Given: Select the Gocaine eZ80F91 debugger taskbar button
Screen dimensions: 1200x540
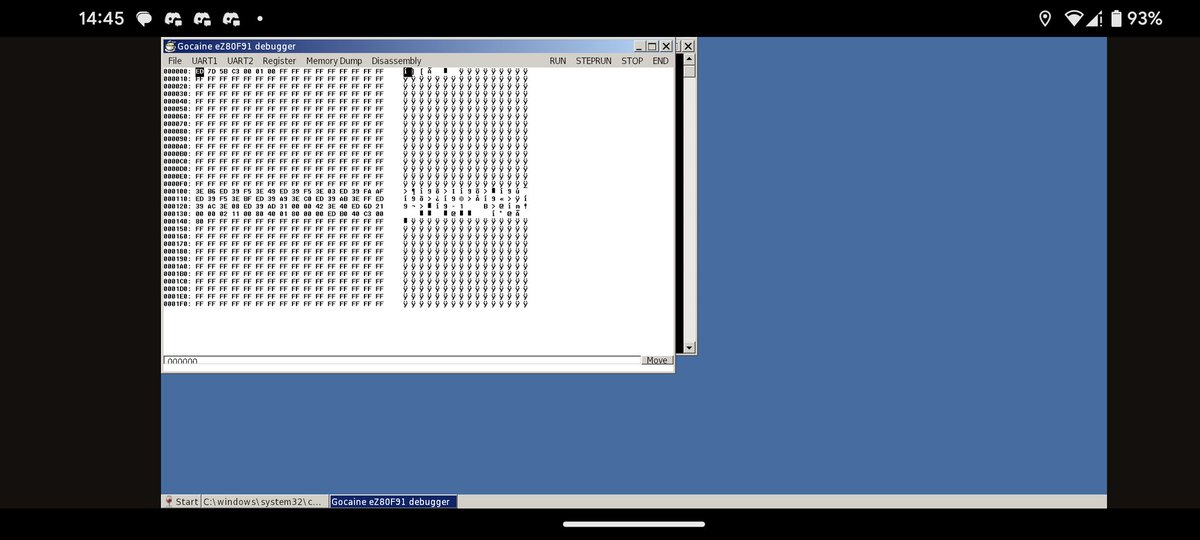Looking at the screenshot, I should 393,501.
